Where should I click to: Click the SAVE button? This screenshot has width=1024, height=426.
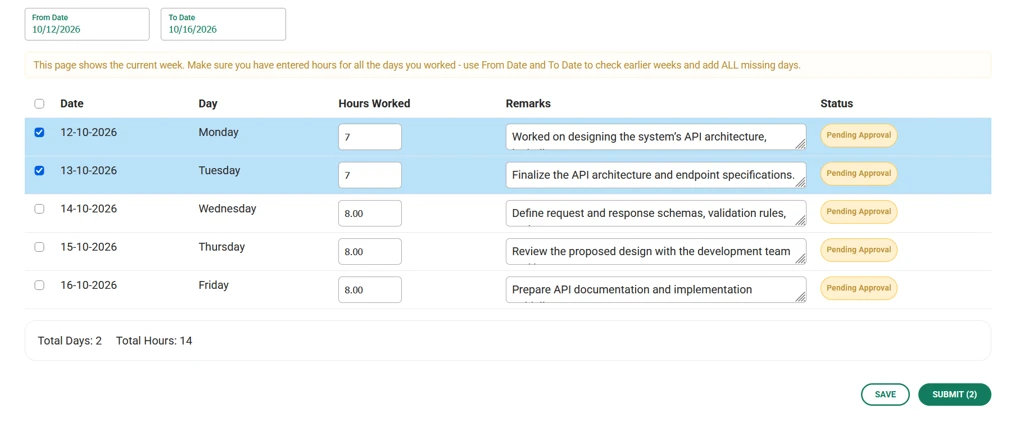pyautogui.click(x=885, y=395)
